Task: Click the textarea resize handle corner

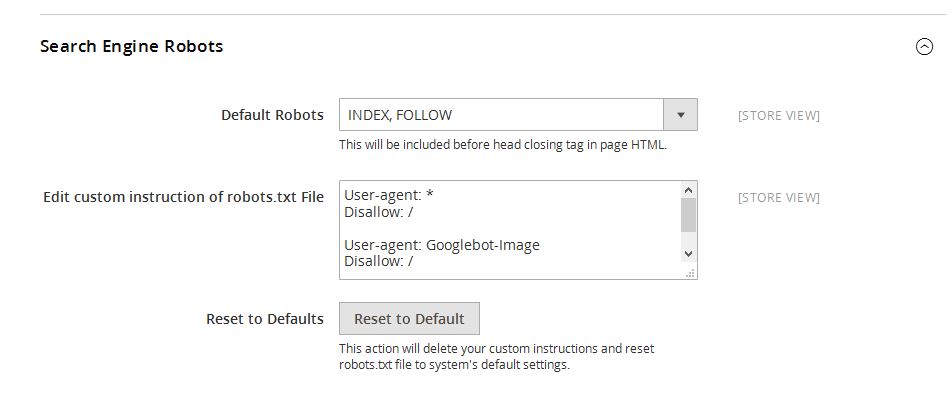Action: (x=689, y=272)
